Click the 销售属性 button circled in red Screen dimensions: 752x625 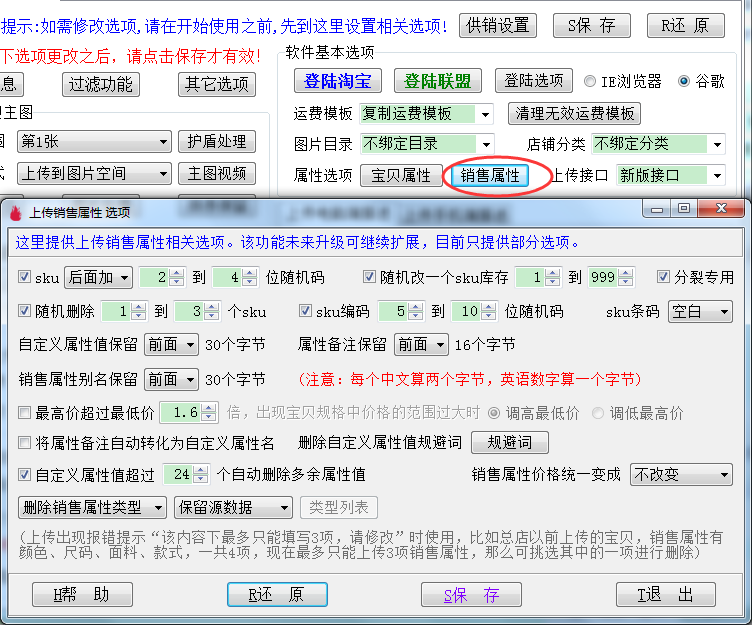click(490, 175)
